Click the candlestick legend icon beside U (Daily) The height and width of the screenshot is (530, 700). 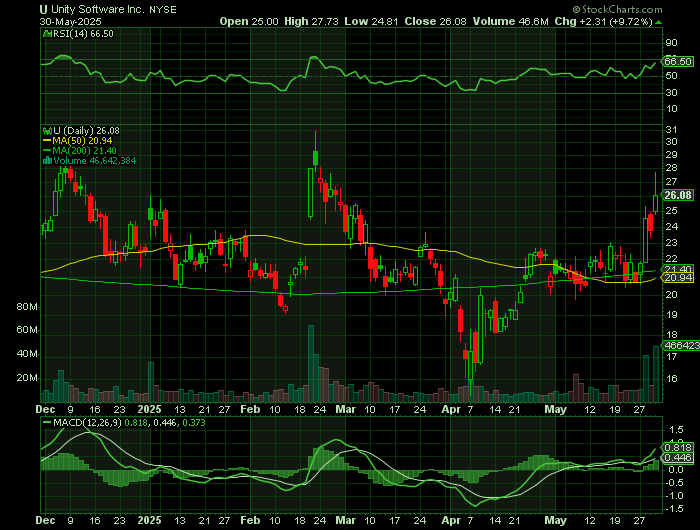47,131
